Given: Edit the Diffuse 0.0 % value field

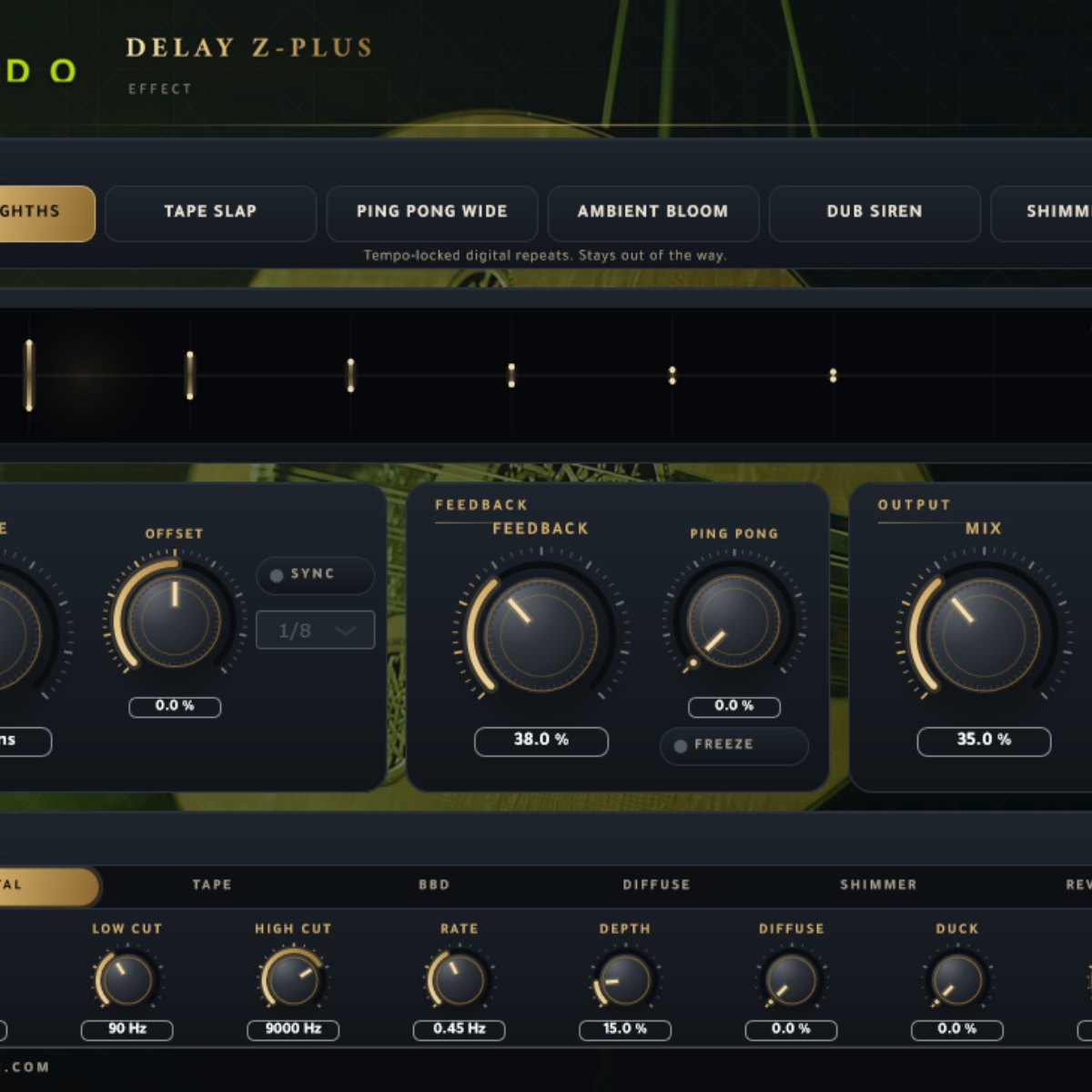Looking at the screenshot, I should [x=792, y=1030].
